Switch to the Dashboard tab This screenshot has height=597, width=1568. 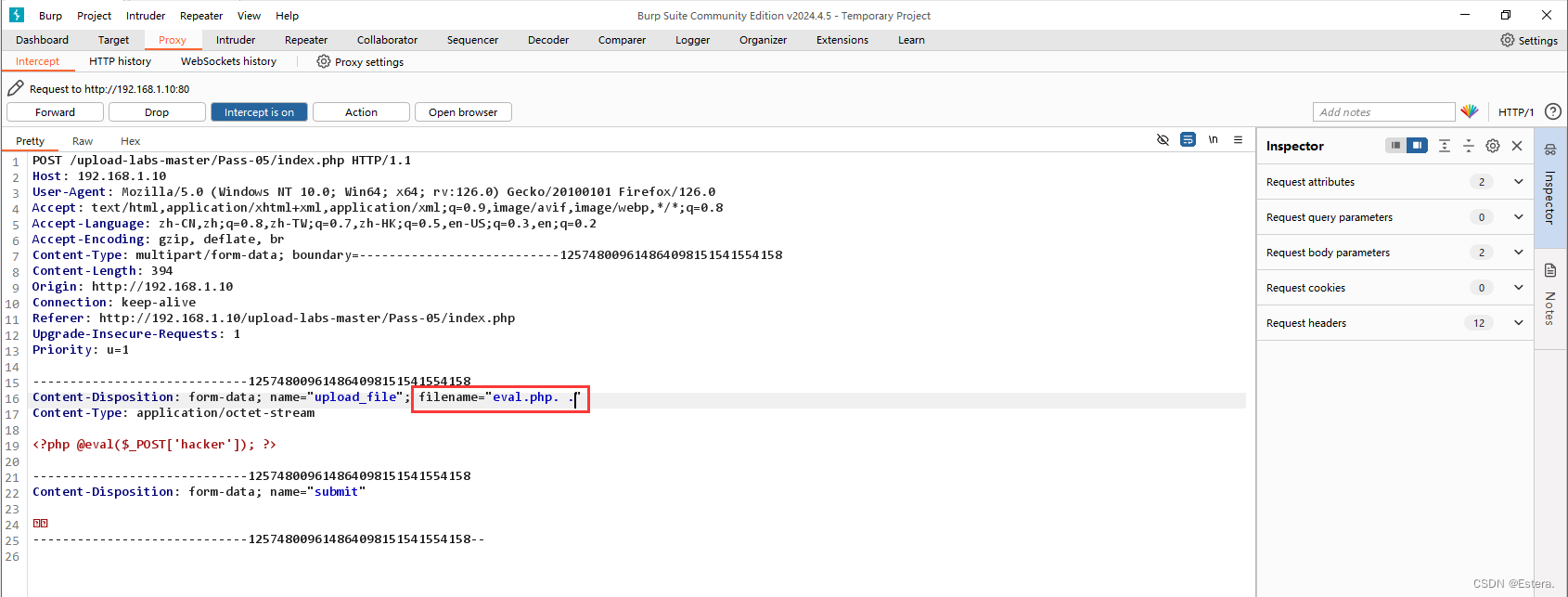pyautogui.click(x=42, y=40)
